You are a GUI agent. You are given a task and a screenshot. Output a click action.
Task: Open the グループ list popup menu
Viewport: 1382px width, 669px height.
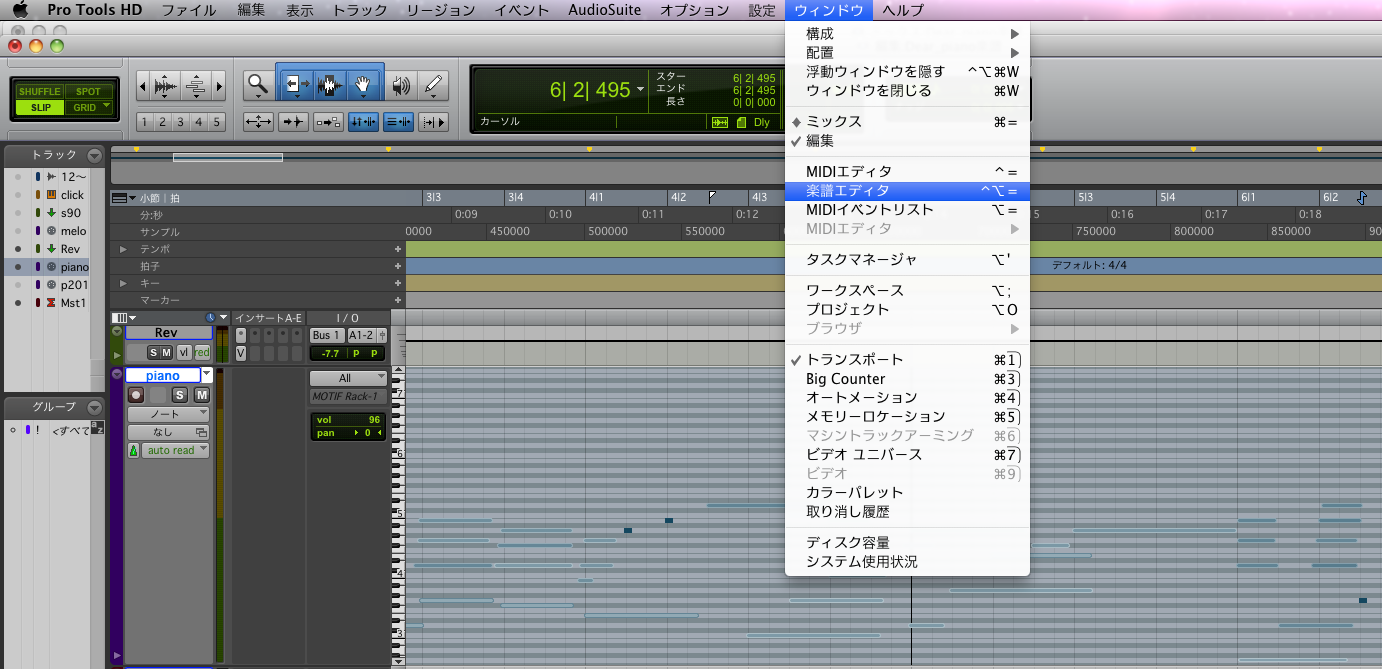click(94, 407)
